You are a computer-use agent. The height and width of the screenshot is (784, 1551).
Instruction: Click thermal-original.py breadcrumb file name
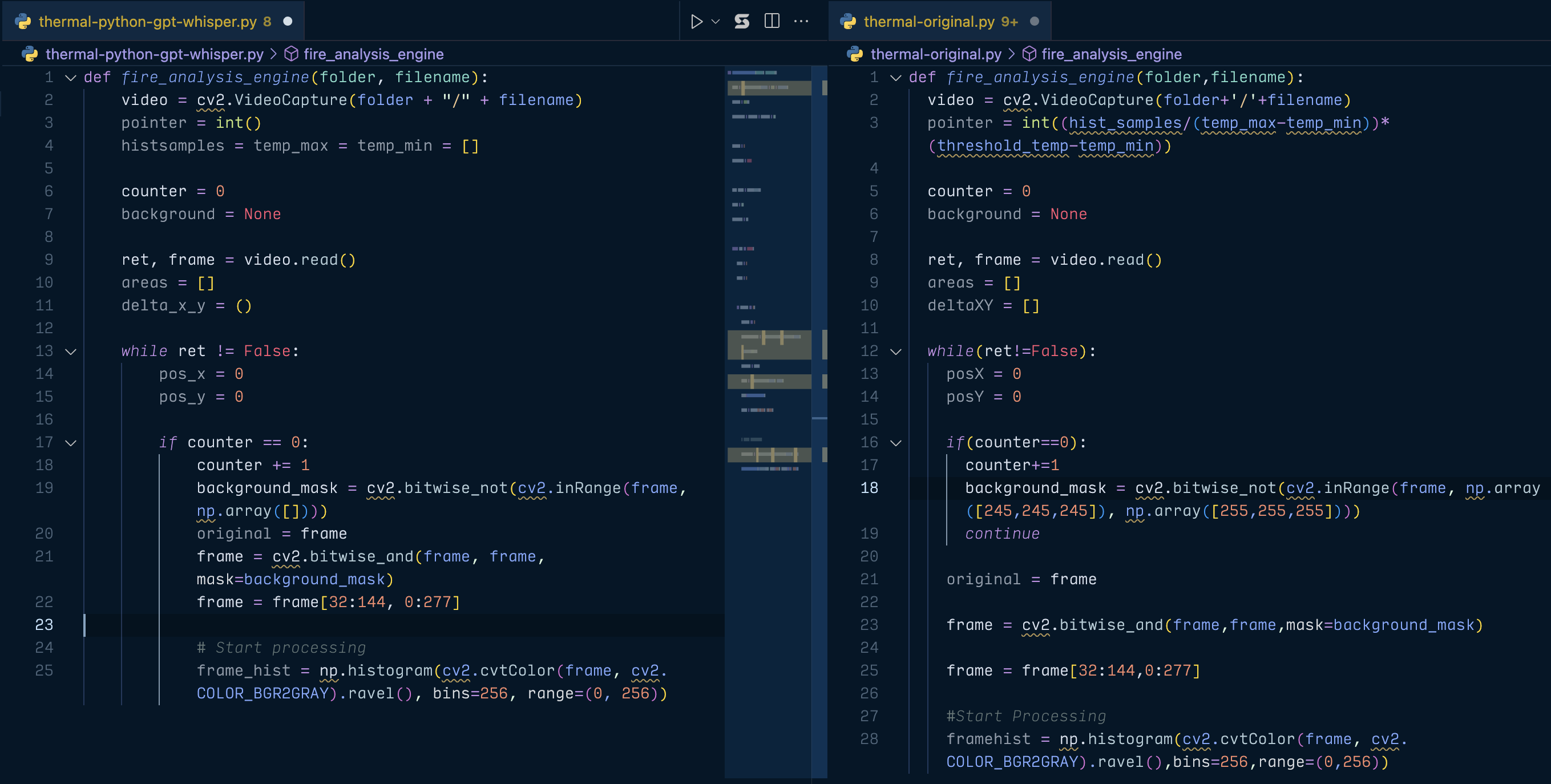pyautogui.click(x=936, y=54)
